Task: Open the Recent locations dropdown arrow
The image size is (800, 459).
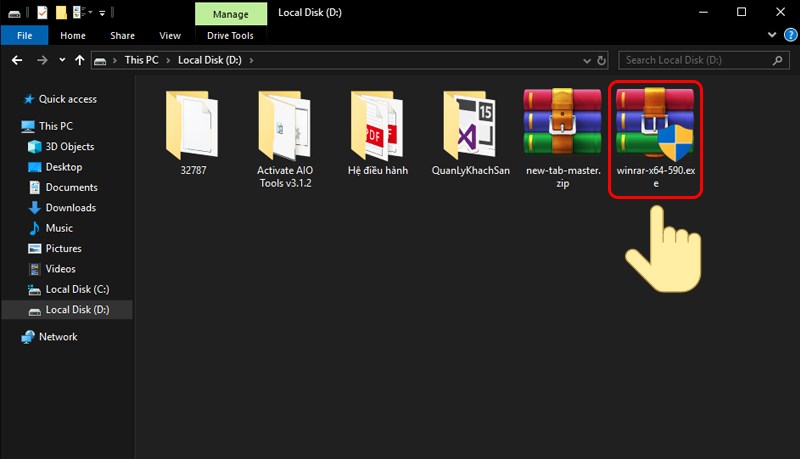Action: (x=62, y=60)
